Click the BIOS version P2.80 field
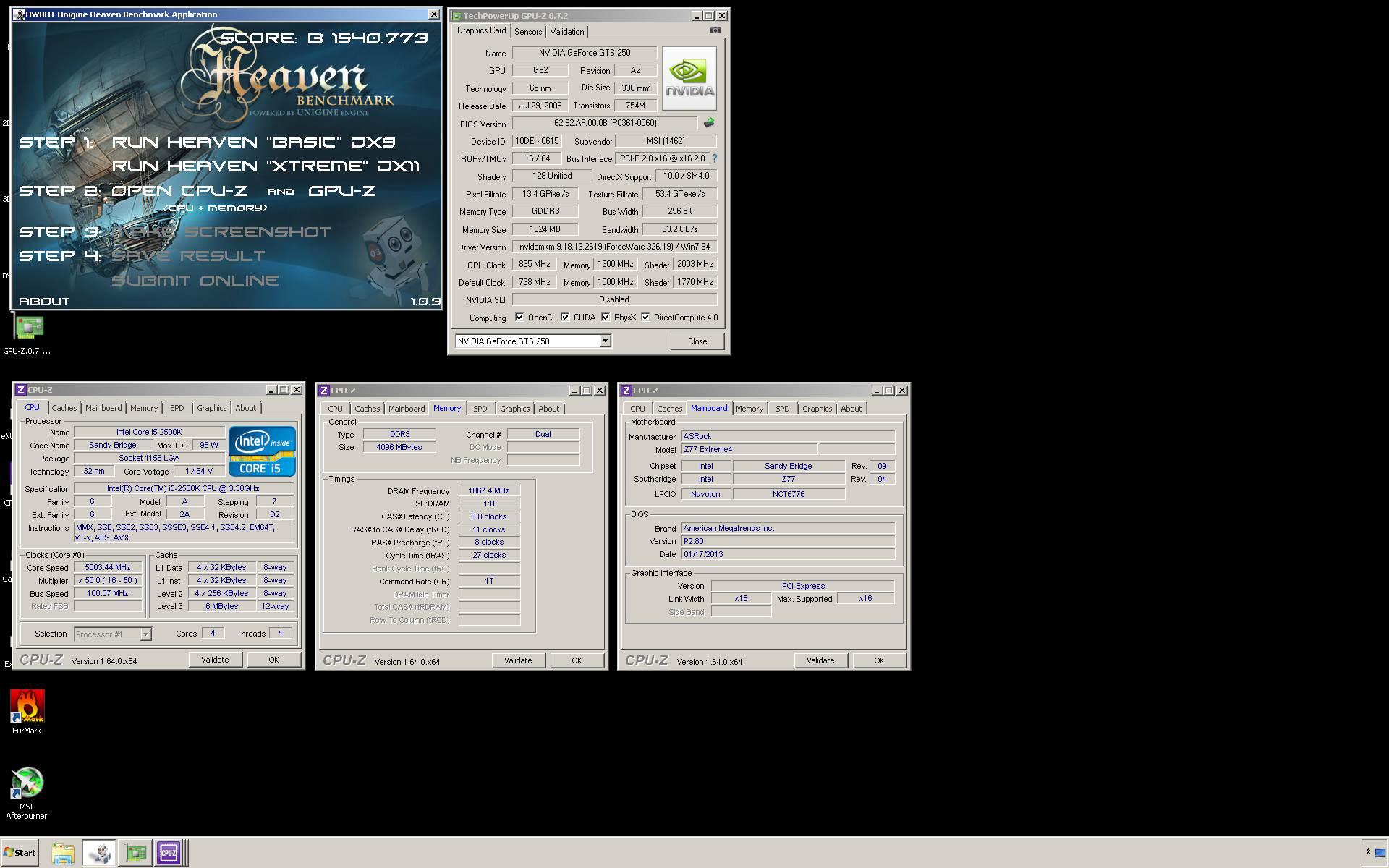The image size is (1389, 868). click(x=788, y=541)
